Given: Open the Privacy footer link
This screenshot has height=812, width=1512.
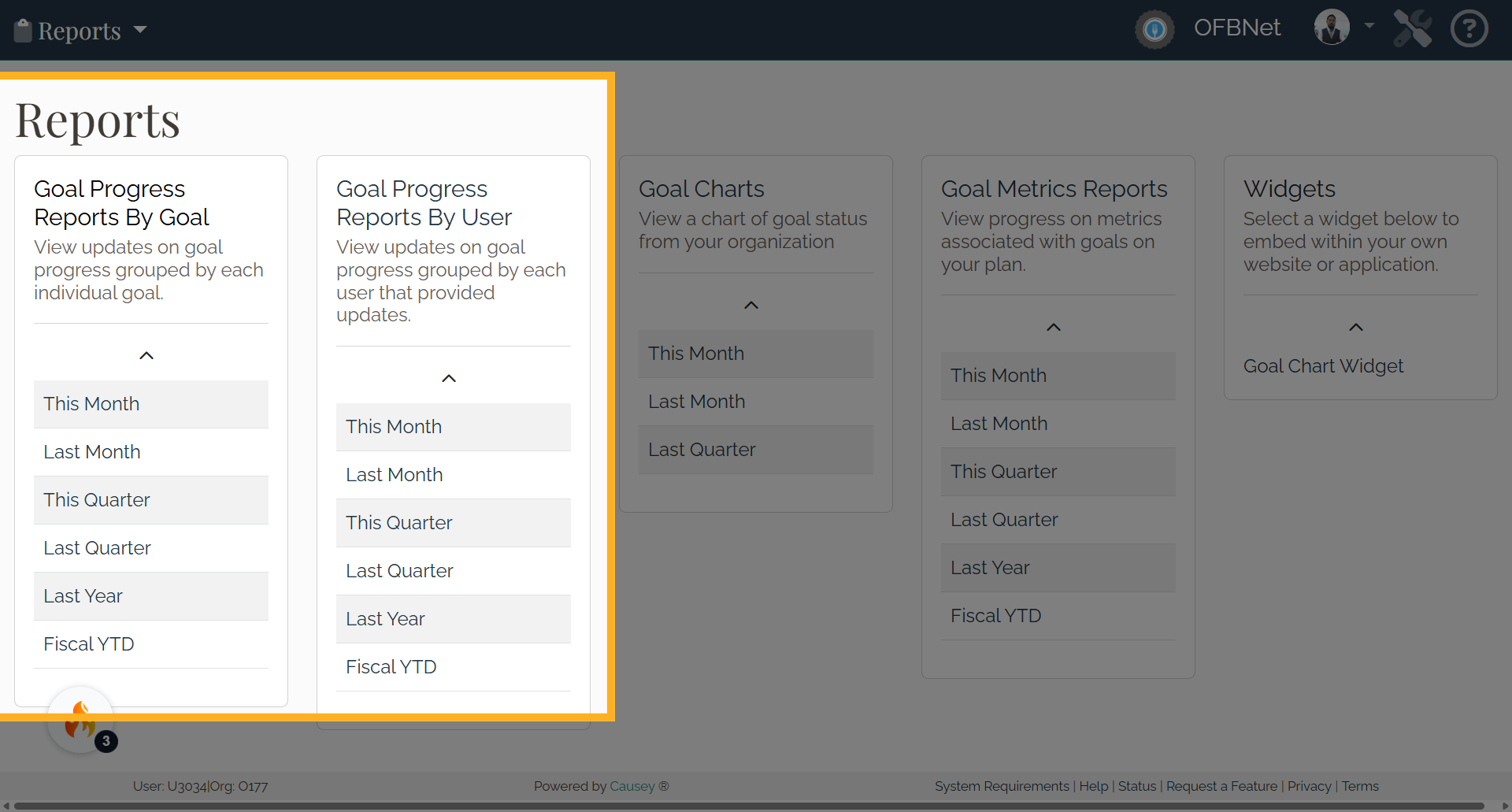Looking at the screenshot, I should pyautogui.click(x=1310, y=786).
